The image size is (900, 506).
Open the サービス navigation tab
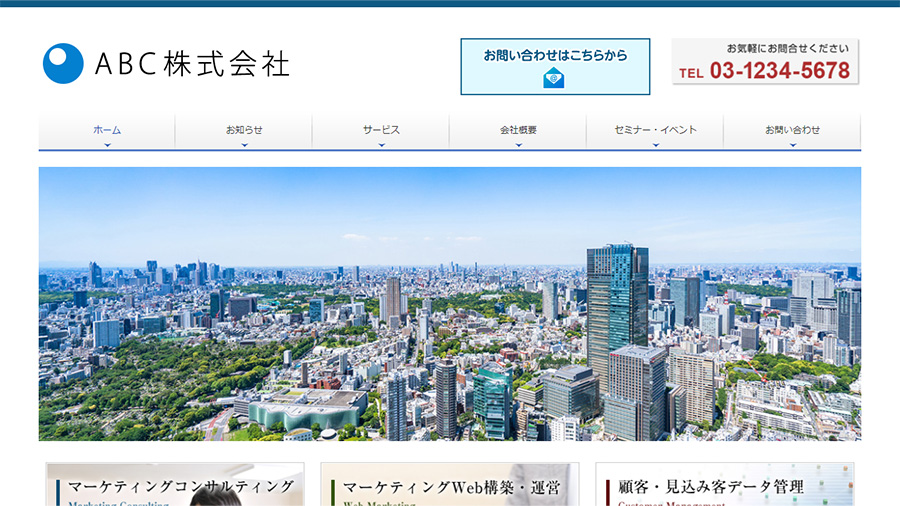[381, 131]
